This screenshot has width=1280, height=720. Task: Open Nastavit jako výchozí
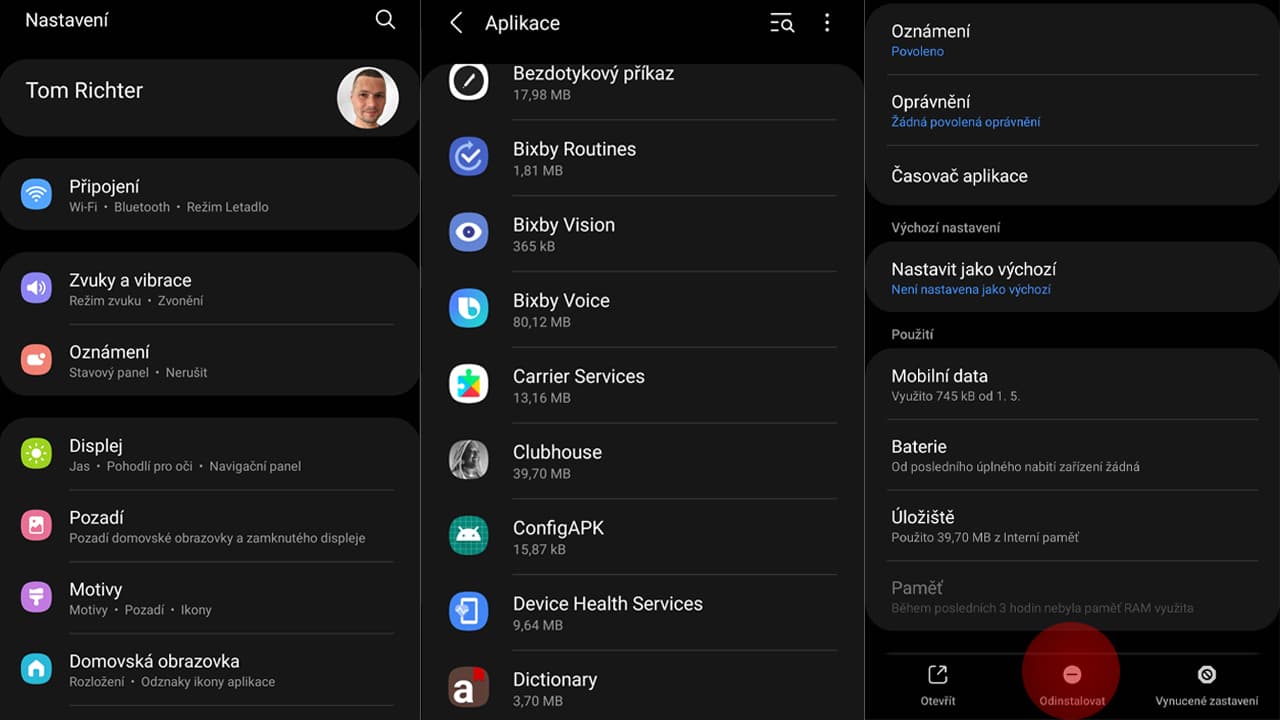(1072, 278)
